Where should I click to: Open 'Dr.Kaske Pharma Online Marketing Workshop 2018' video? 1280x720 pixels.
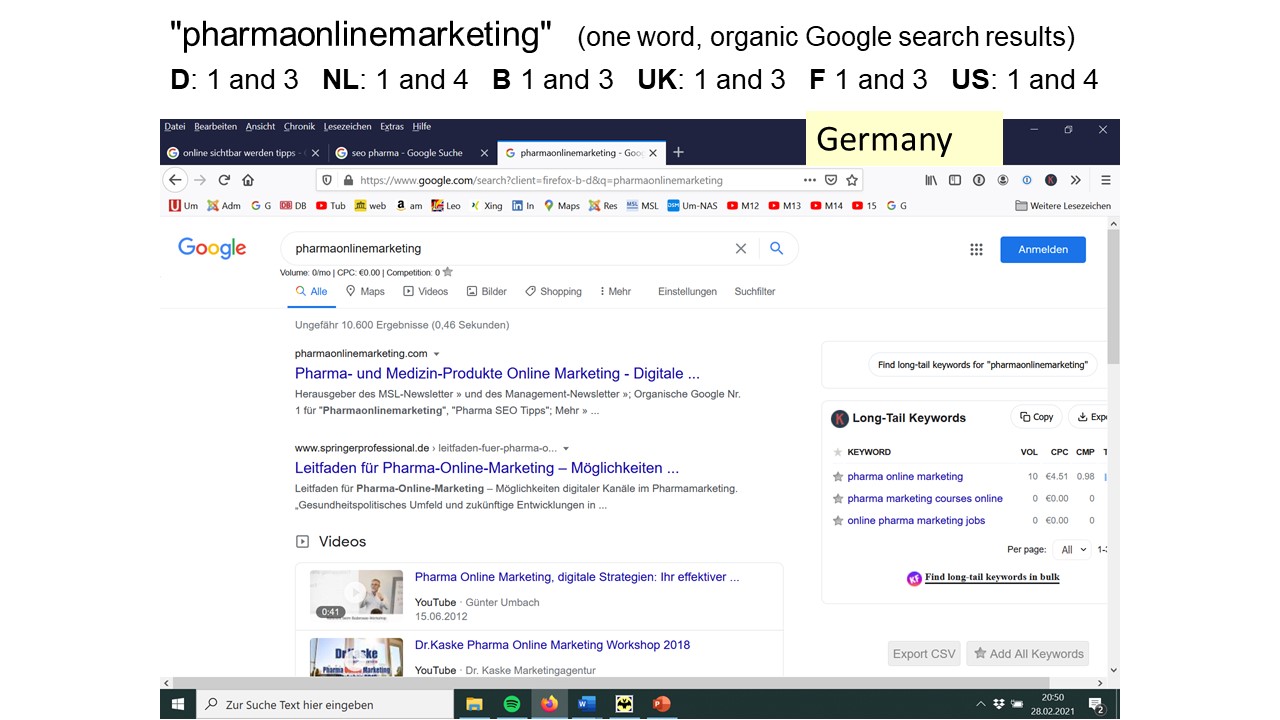[552, 645]
